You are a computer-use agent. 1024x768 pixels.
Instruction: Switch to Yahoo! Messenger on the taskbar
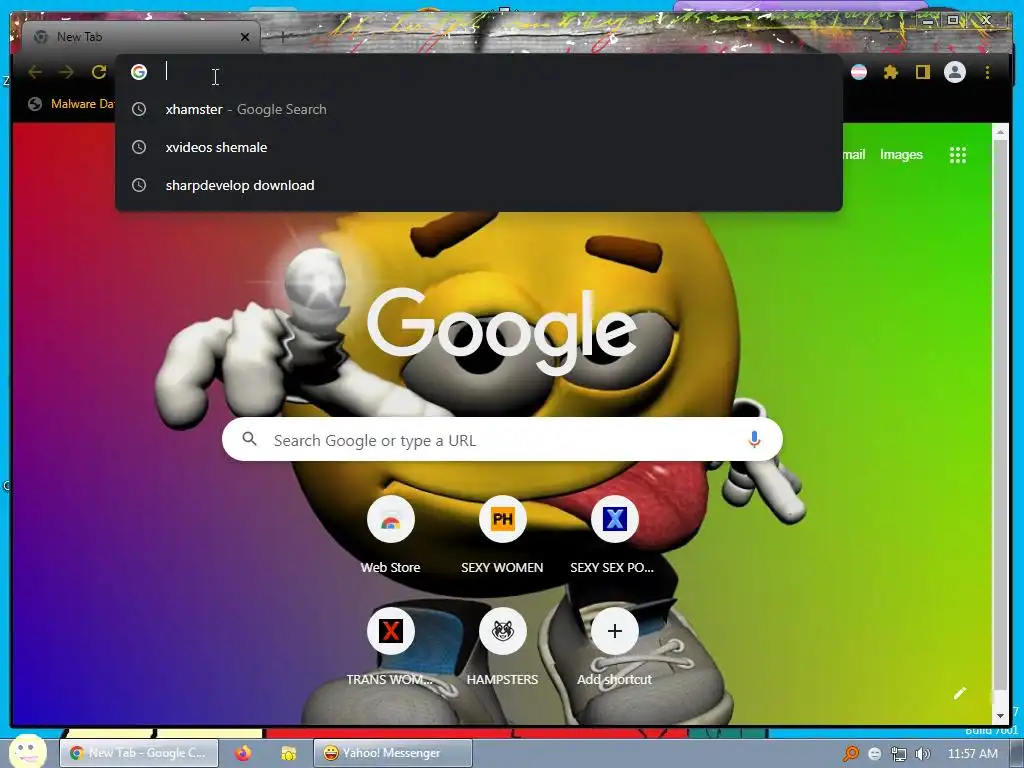392,753
